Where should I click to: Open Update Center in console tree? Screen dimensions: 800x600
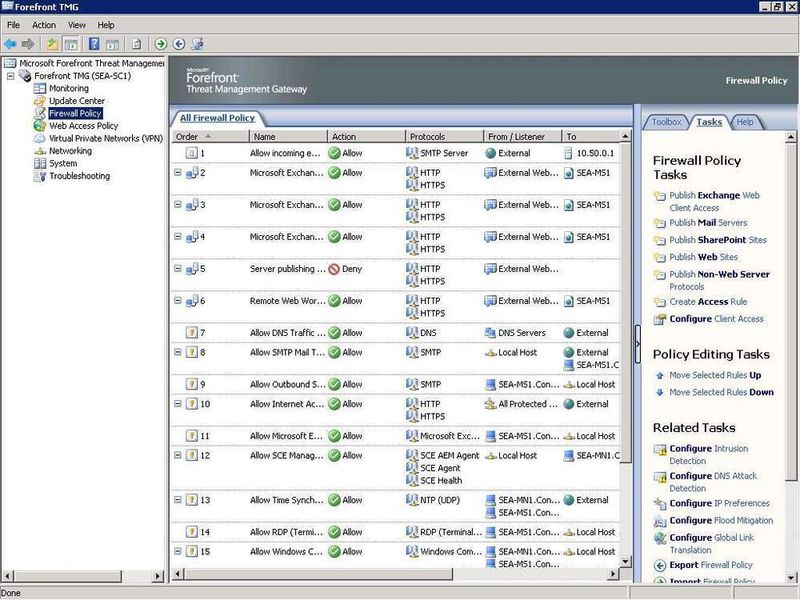(77, 101)
